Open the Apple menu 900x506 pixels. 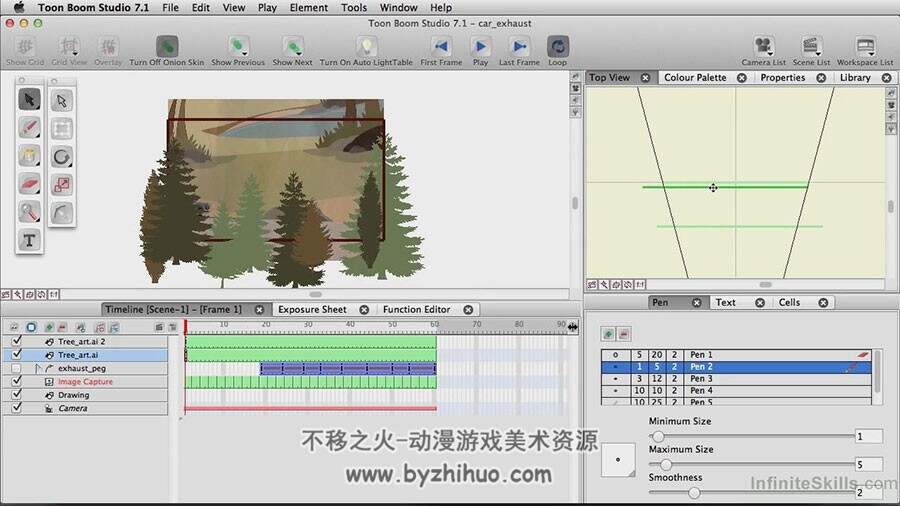click(x=19, y=7)
